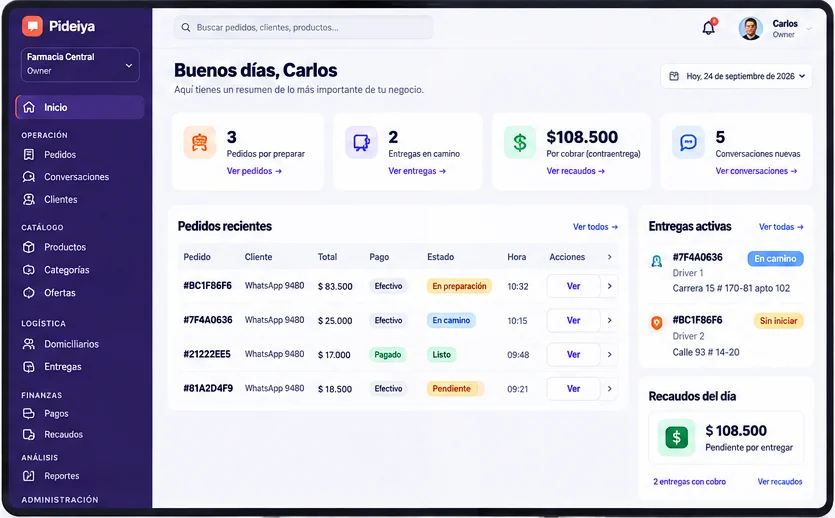Open the user menu chevron beside Carlos
Screen dimensions: 835x518
tap(809, 29)
